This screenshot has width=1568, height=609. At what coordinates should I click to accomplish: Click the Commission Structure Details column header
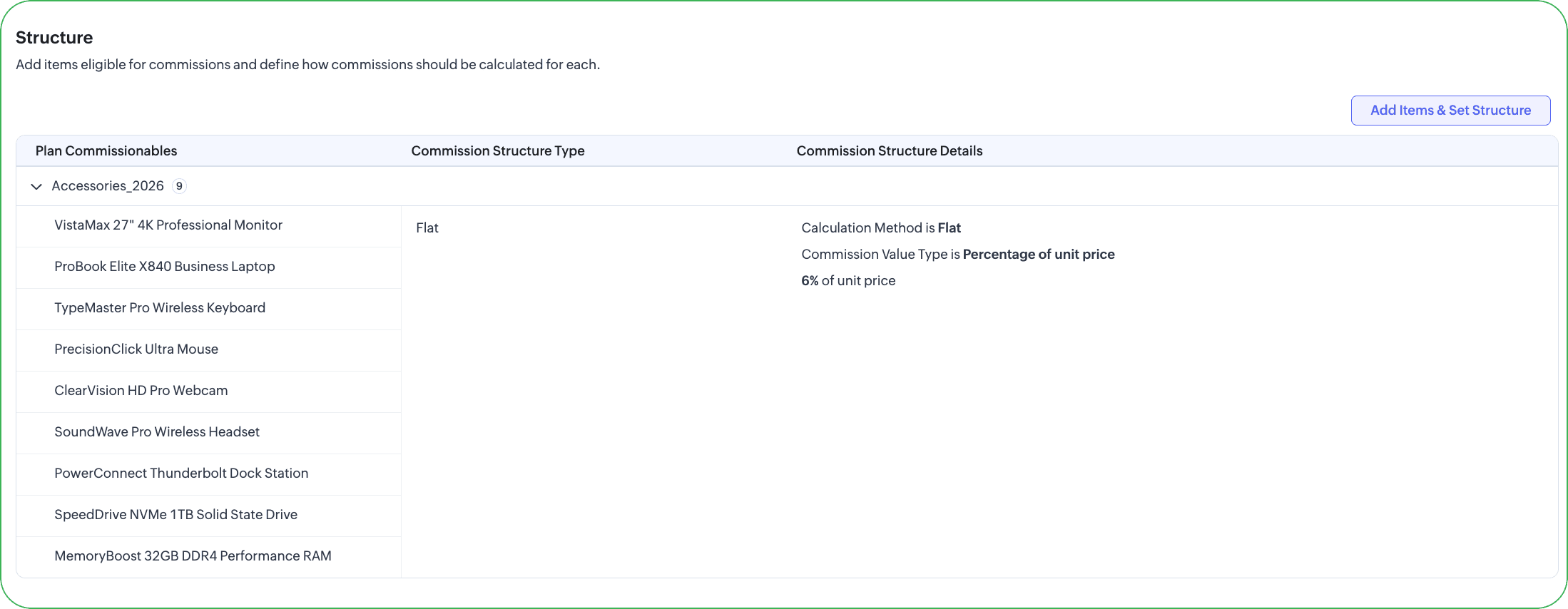(890, 151)
